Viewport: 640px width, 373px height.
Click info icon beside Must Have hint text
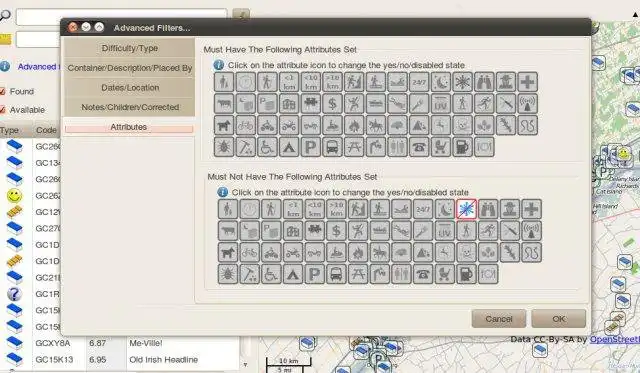[219, 65]
